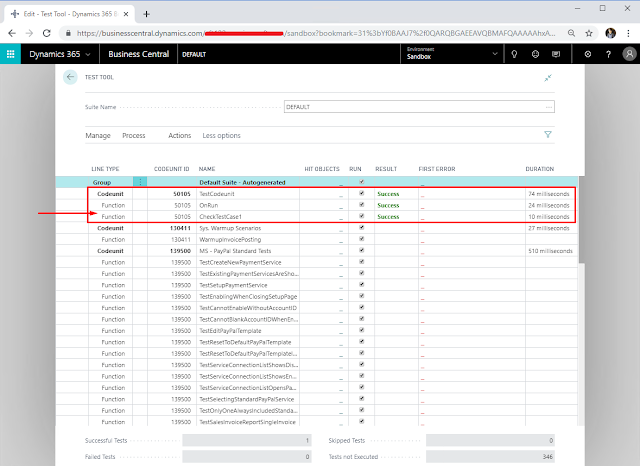This screenshot has width=640, height=466.
Task: Click the browser reload button
Action: tap(47, 33)
